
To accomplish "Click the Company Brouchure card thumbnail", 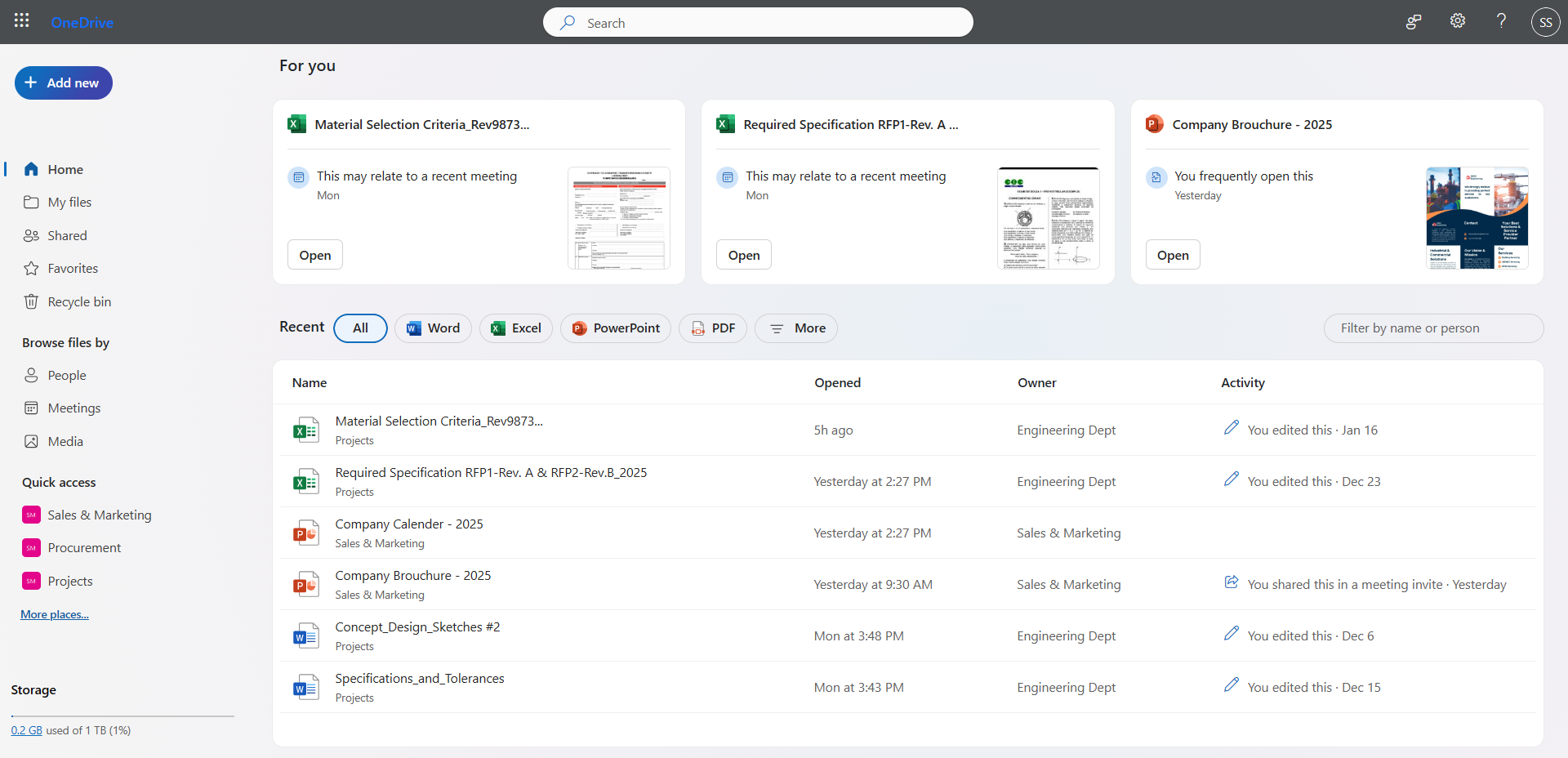I will (1477, 218).
